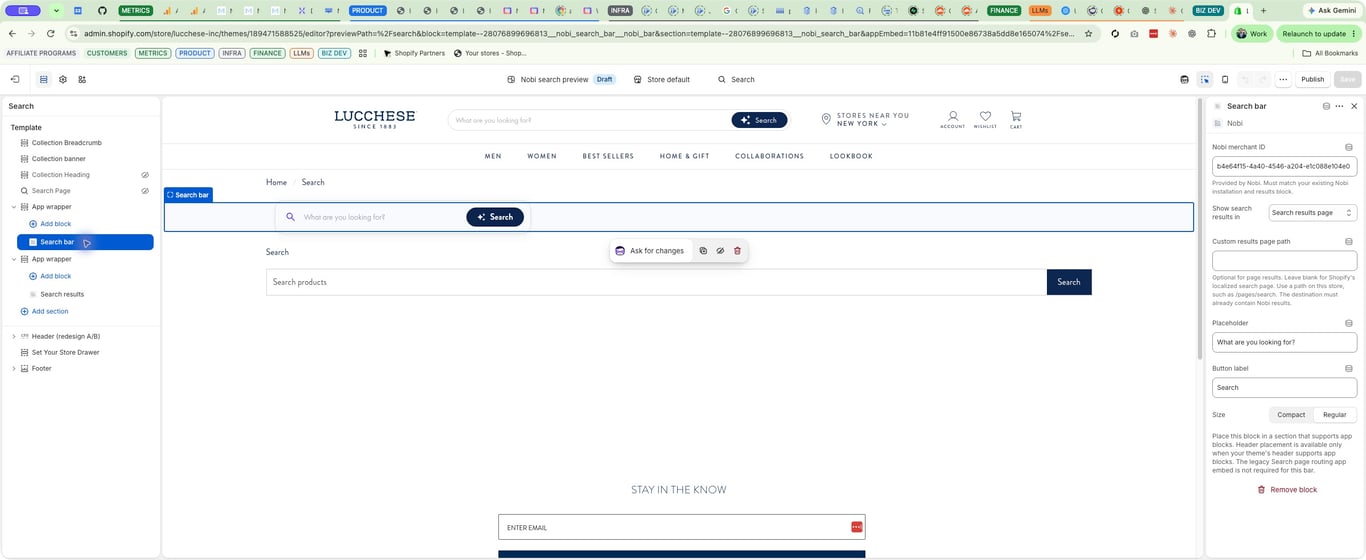The height and width of the screenshot is (560, 1366).
Task: Click the GitHub tab icon in browser
Action: point(102,10)
